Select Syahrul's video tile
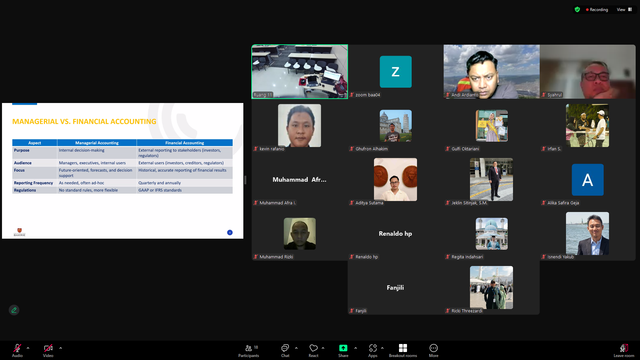This screenshot has height=360, width=640. pyautogui.click(x=588, y=71)
